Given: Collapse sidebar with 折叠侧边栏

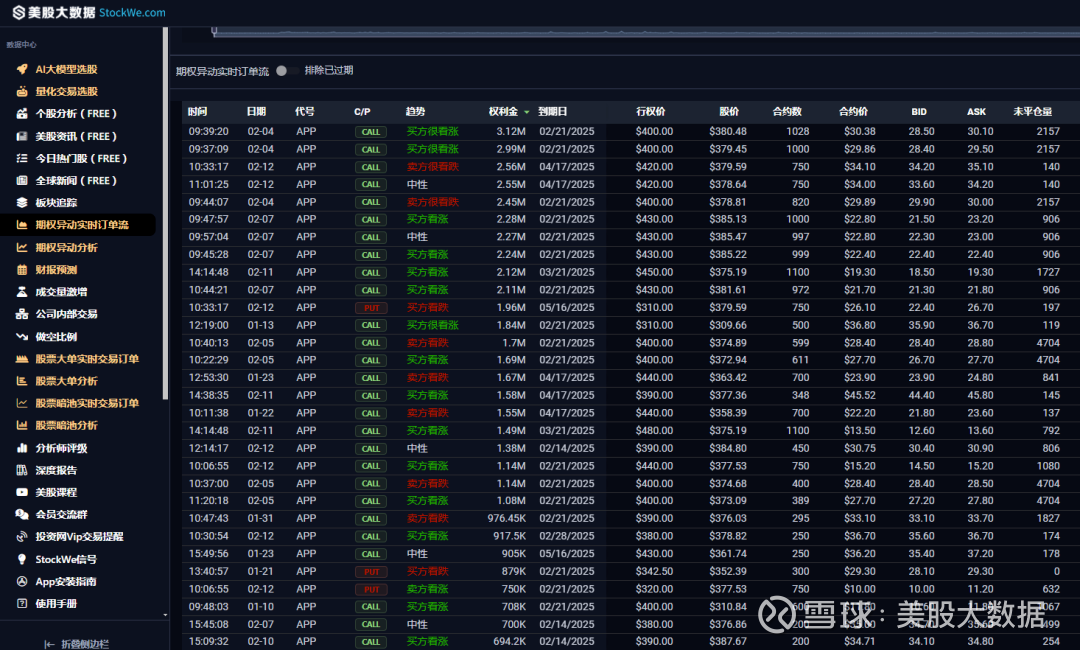Looking at the screenshot, I should click(x=82, y=643).
